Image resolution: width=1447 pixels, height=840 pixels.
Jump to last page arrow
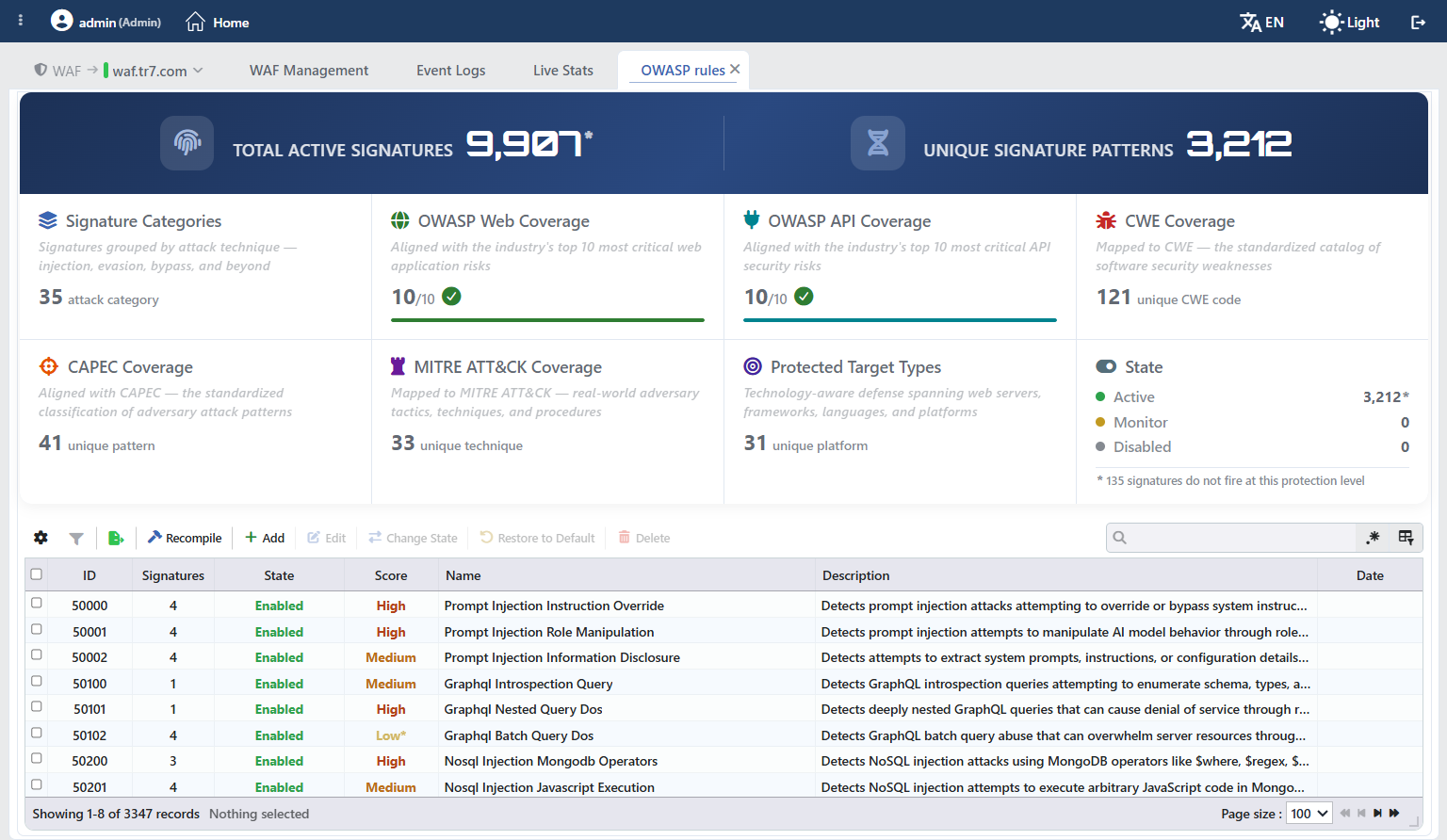[1394, 814]
